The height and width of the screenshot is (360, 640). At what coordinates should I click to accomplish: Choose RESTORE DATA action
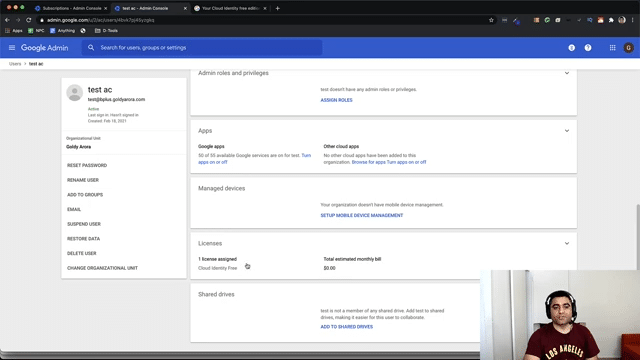pyautogui.click(x=83, y=239)
